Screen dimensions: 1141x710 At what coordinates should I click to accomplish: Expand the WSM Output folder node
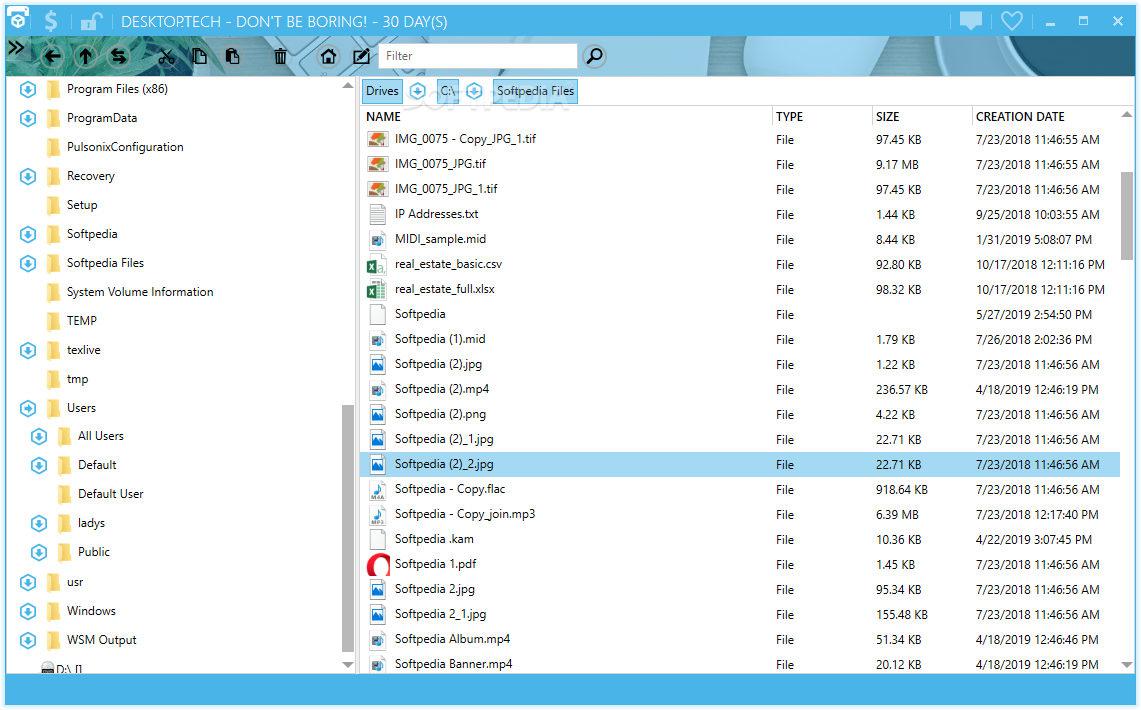(28, 641)
